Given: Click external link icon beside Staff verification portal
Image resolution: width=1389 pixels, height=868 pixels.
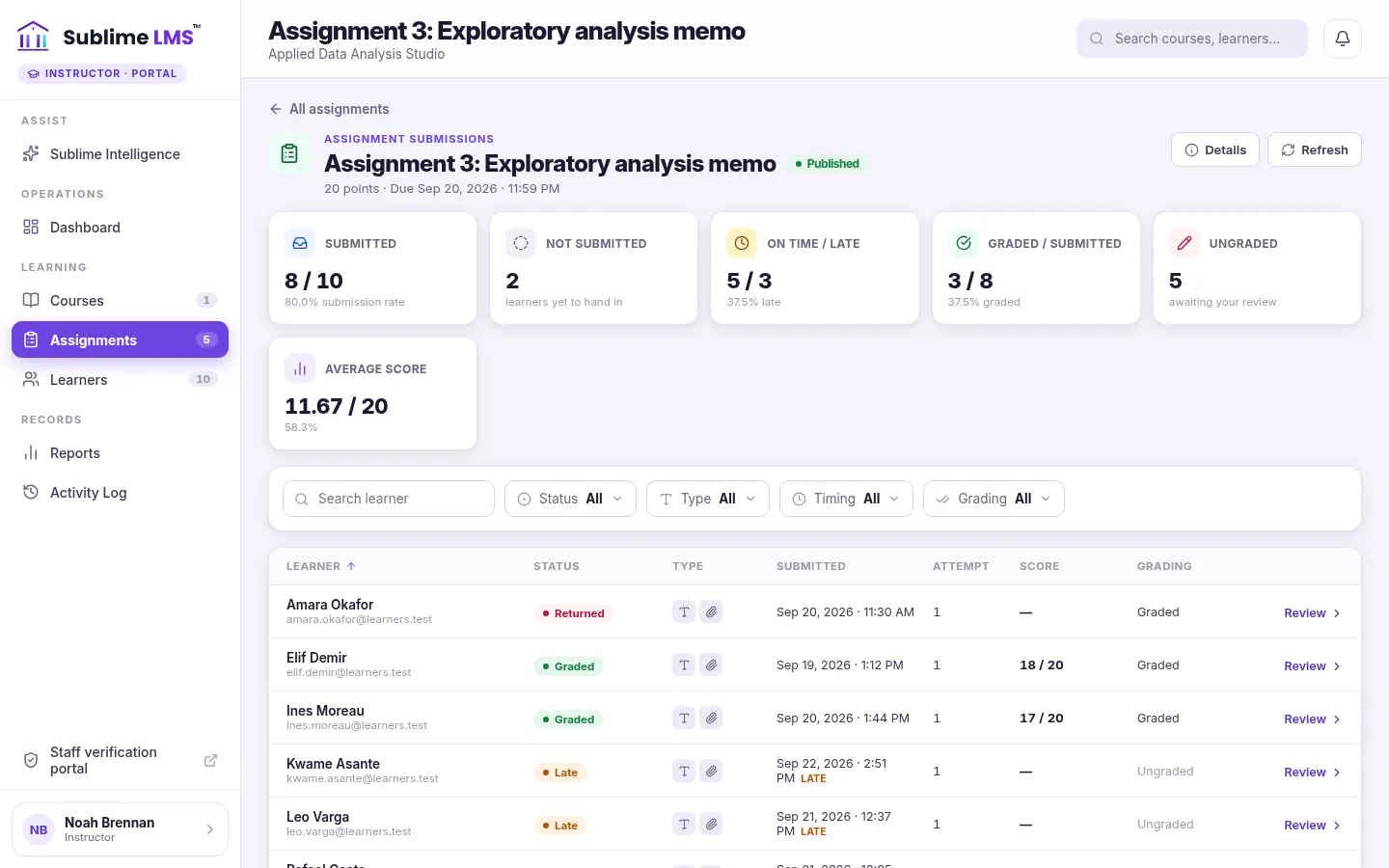Looking at the screenshot, I should 210,760.
